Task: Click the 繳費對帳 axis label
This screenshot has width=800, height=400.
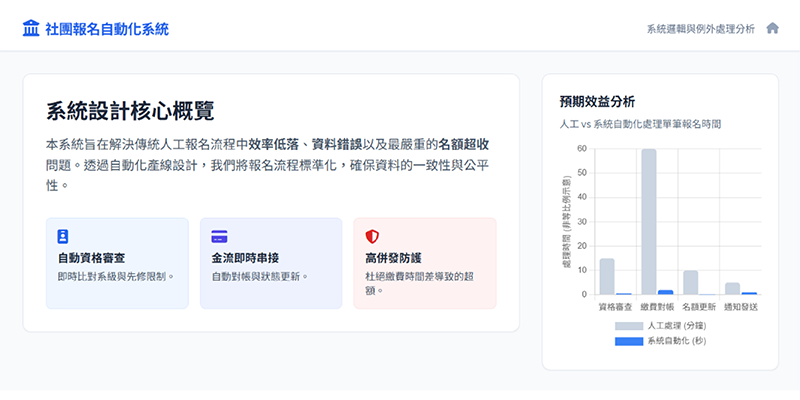Action: click(657, 307)
